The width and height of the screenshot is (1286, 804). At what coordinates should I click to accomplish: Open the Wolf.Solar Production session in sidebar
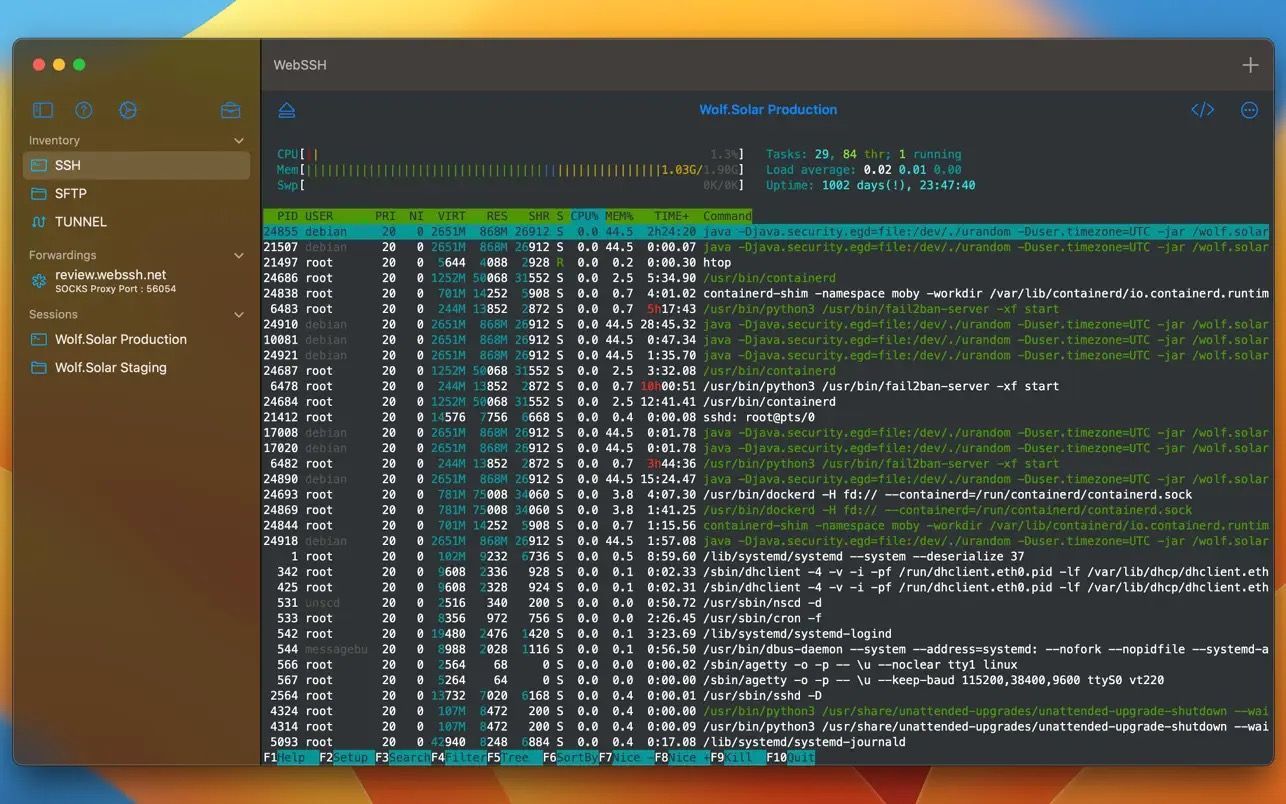[x=136, y=339]
